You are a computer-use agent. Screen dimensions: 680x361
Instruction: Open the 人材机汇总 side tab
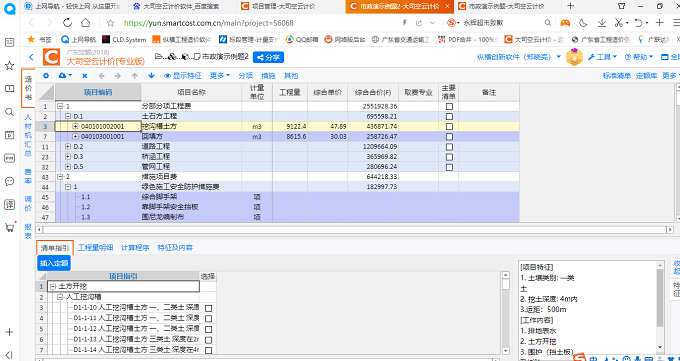point(28,135)
